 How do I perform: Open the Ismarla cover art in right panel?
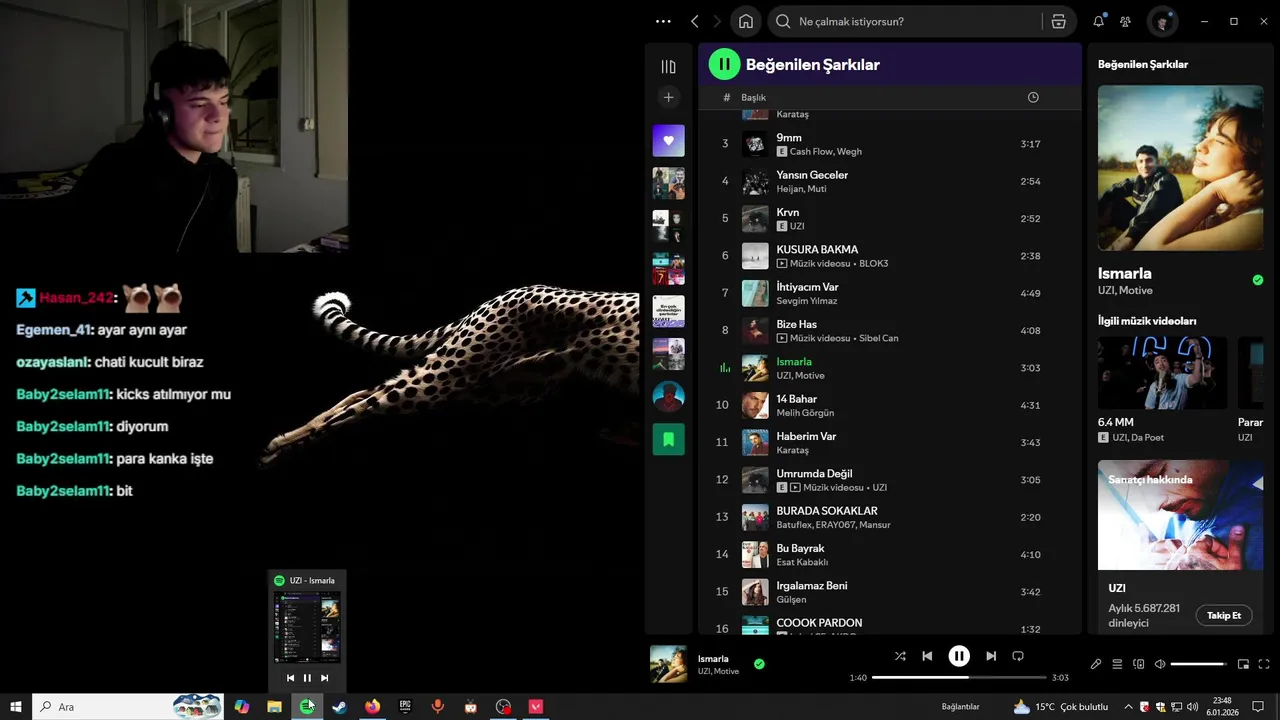1180,168
